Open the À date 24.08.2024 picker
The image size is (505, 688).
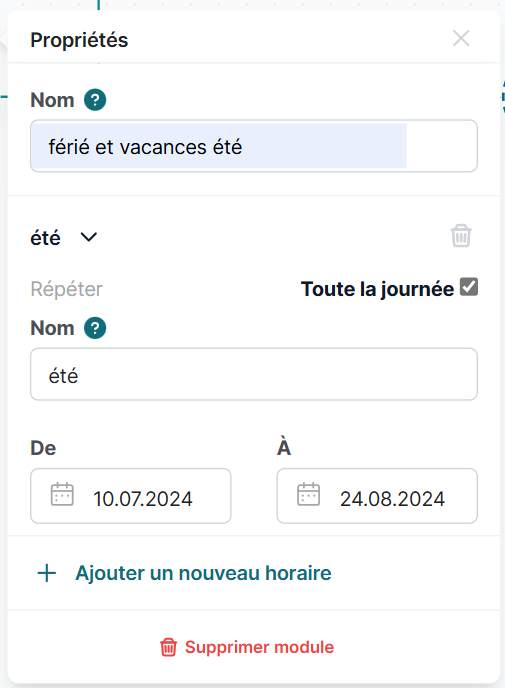377,496
